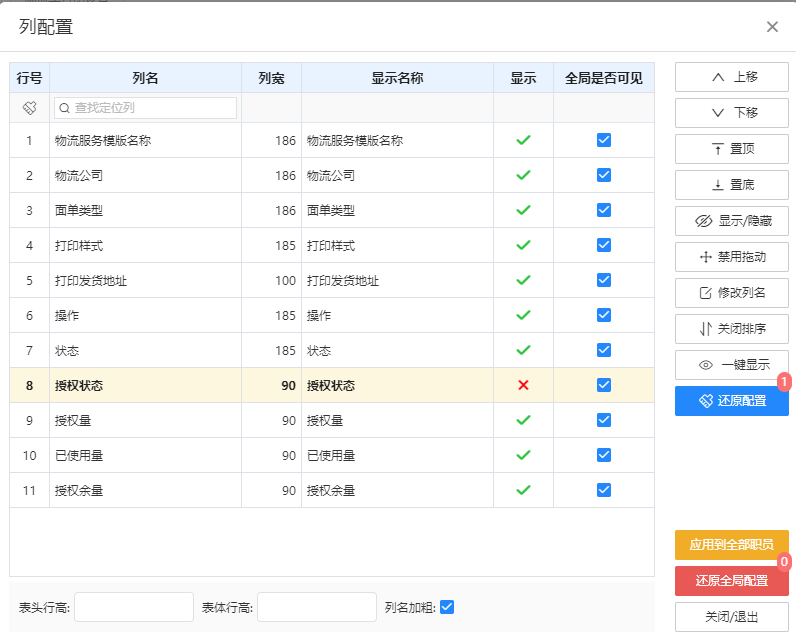
Task: Click green checkmark for 打印样式 row
Action: [523, 245]
